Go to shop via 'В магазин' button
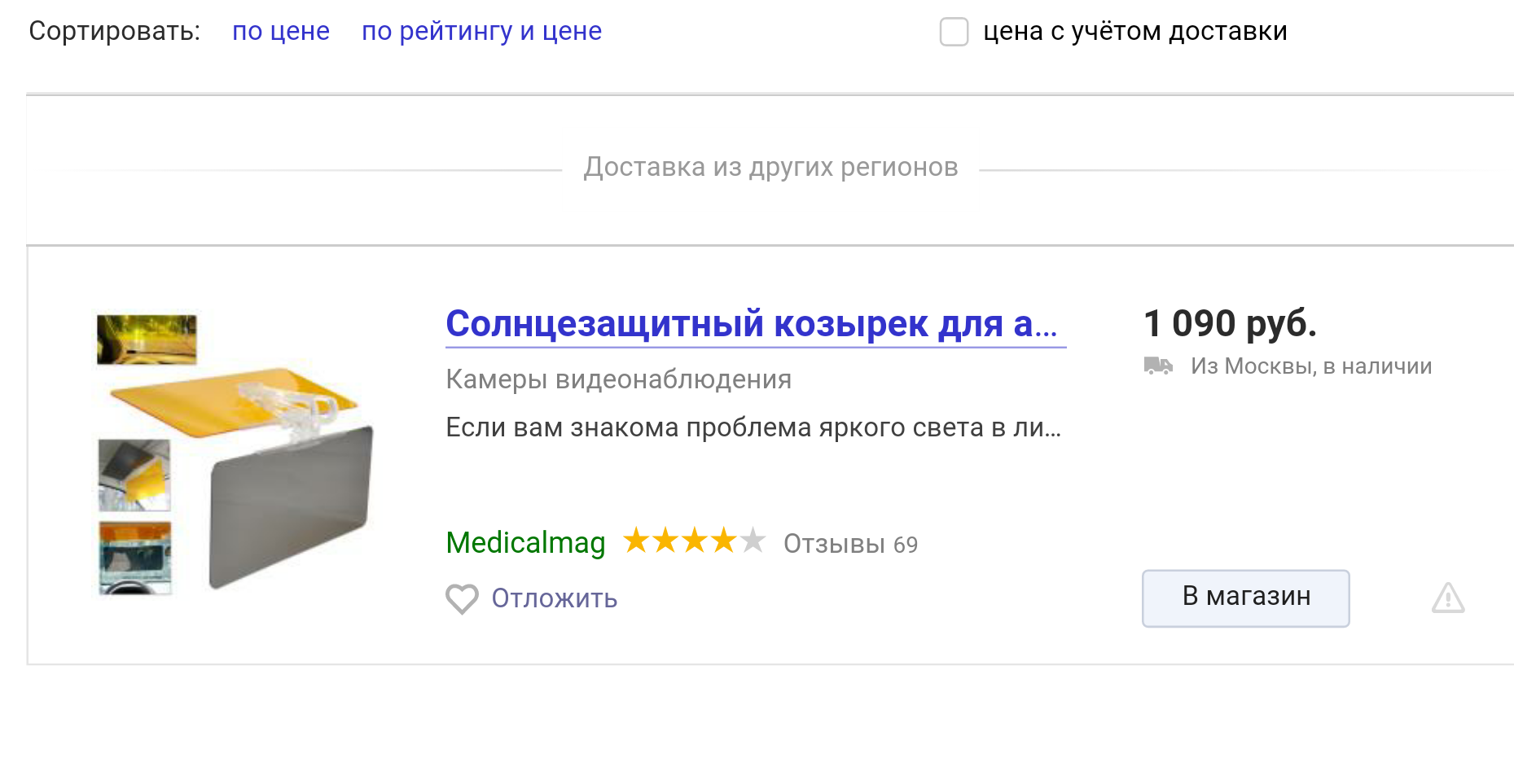The height and width of the screenshot is (784, 1514). coord(1245,598)
